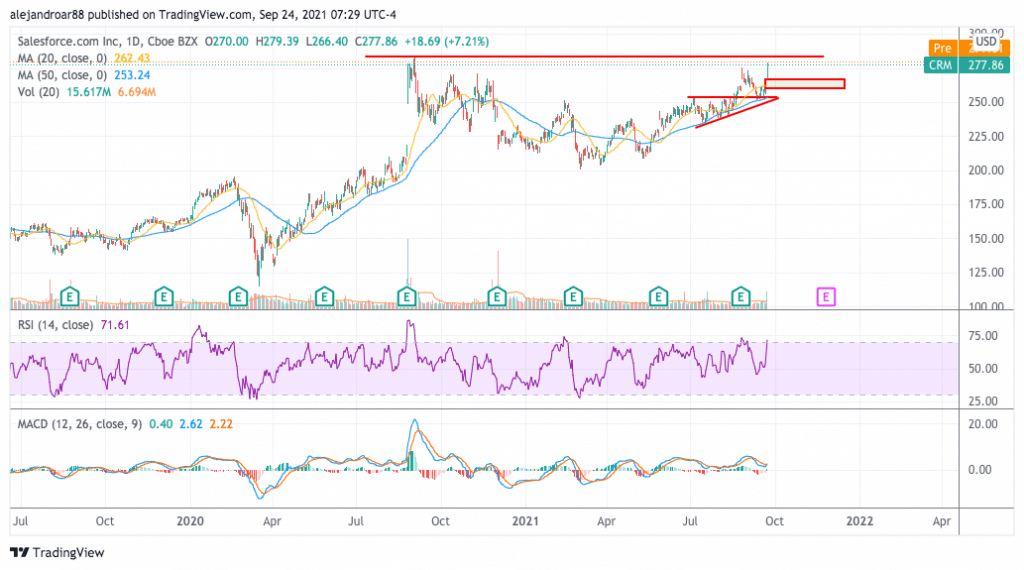Open the earnings E marker for May 2020
The height and width of the screenshot is (570, 1024).
324,297
